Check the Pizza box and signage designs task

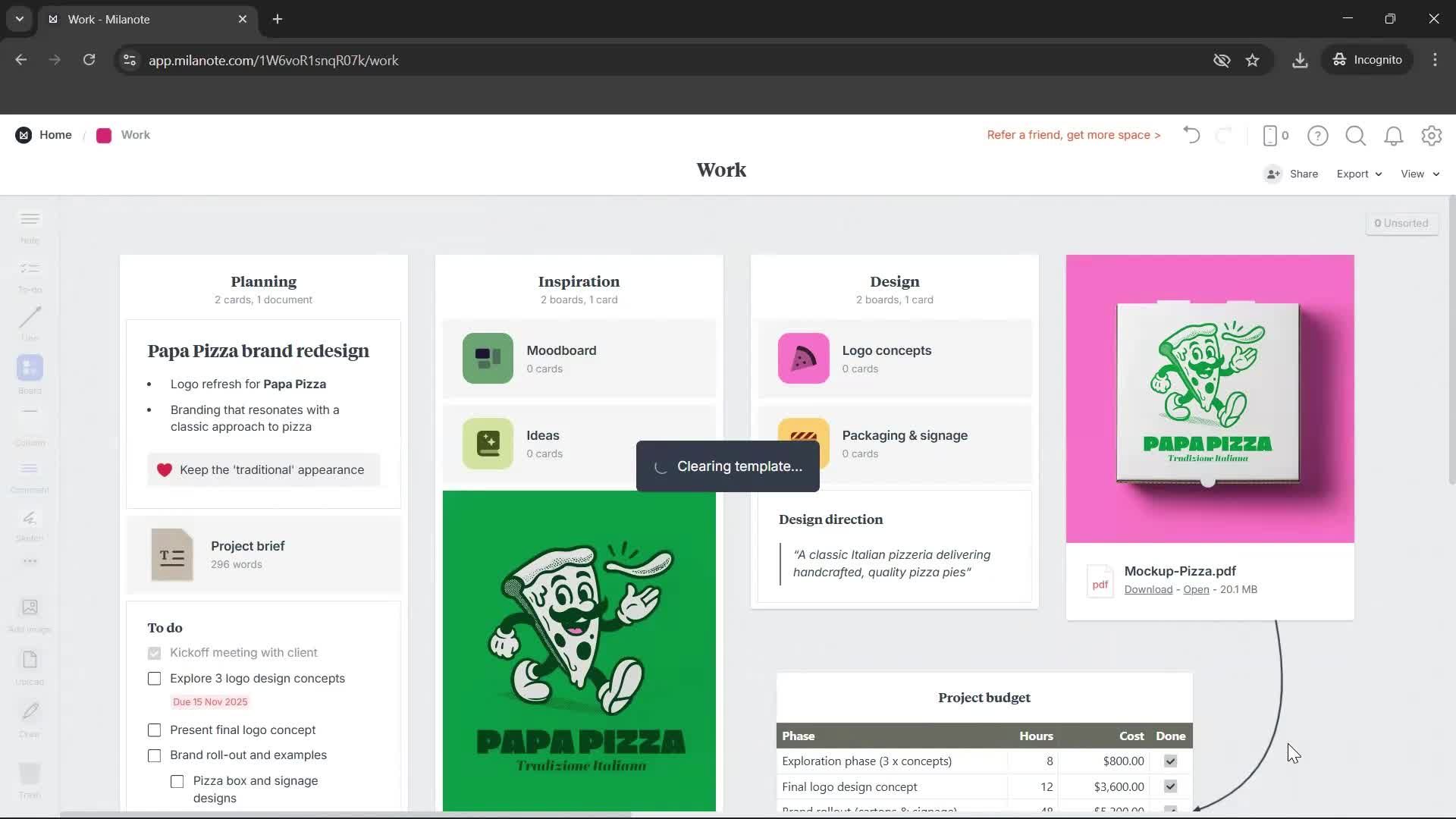pos(177,781)
